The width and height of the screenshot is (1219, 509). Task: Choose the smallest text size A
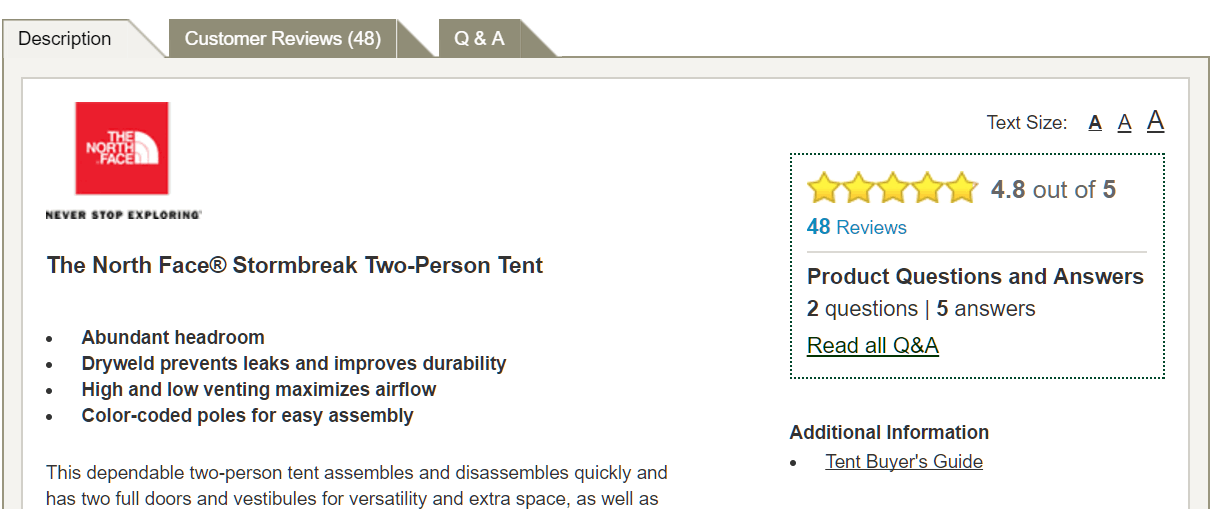coord(1095,123)
